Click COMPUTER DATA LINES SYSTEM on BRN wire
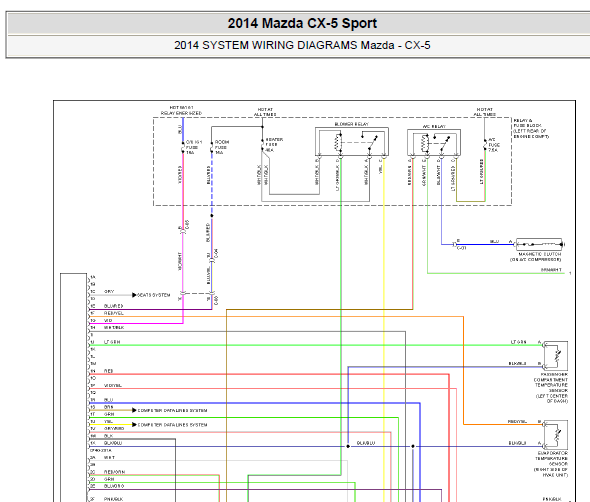Viewport: 590px width, 502px height. [x=172, y=410]
